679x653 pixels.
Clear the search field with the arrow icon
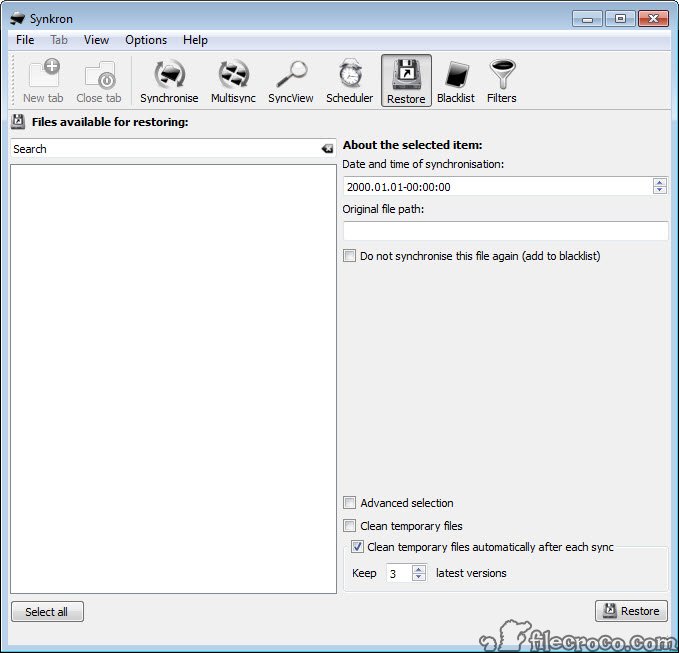(x=327, y=149)
